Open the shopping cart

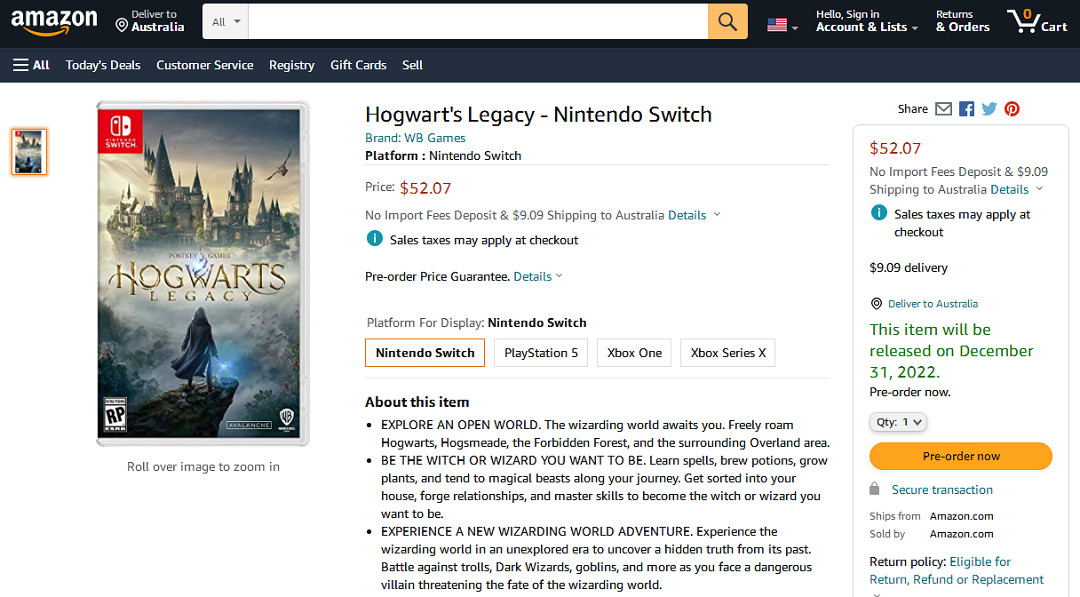[1037, 22]
